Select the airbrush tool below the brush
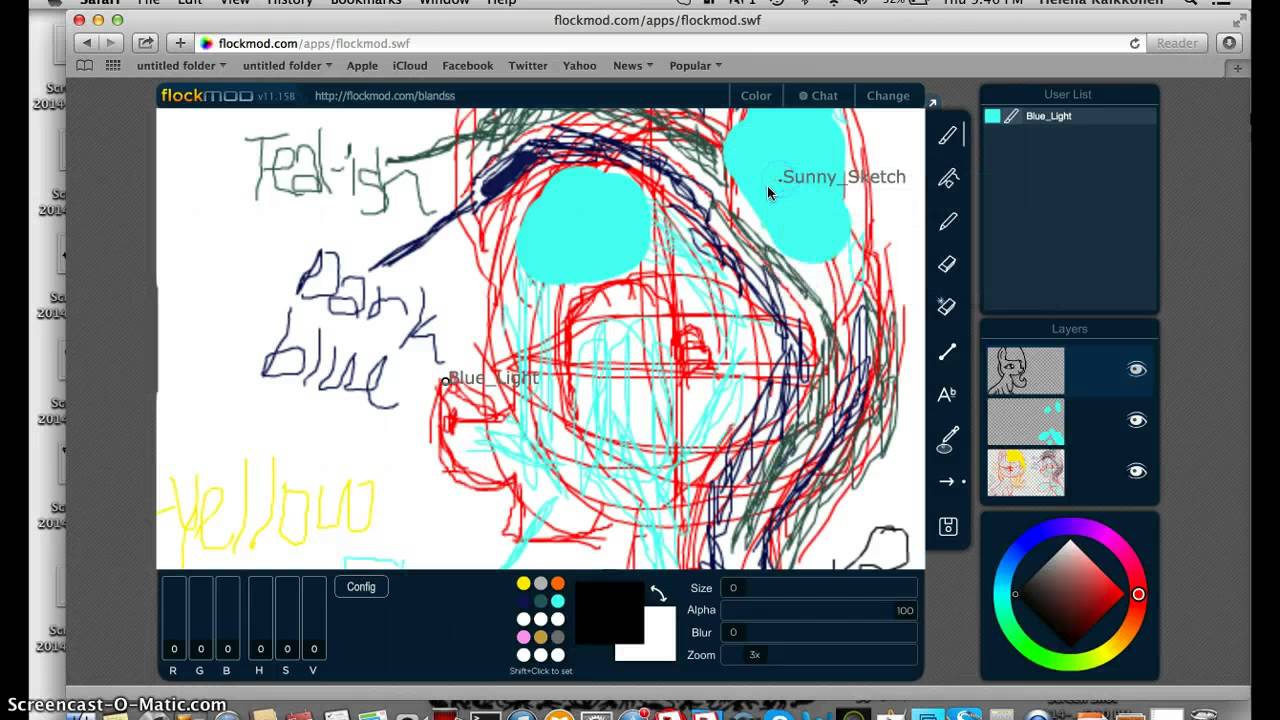 947,178
